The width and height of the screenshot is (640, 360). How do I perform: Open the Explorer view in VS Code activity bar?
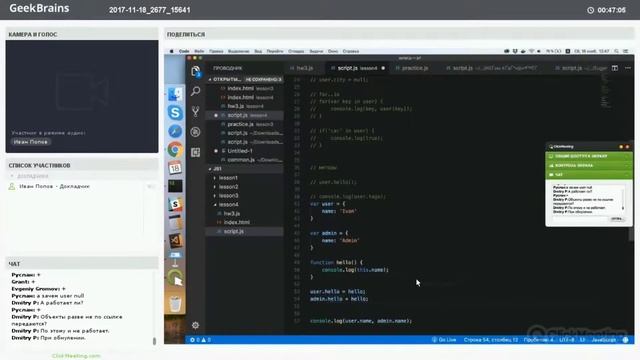tap(196, 71)
